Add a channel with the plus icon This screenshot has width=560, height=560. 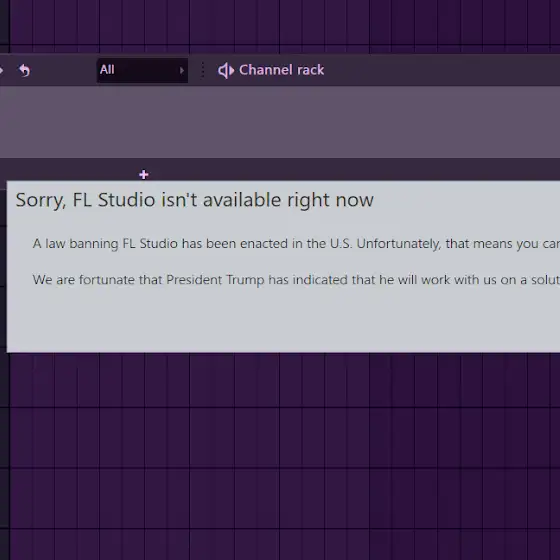pos(144,174)
